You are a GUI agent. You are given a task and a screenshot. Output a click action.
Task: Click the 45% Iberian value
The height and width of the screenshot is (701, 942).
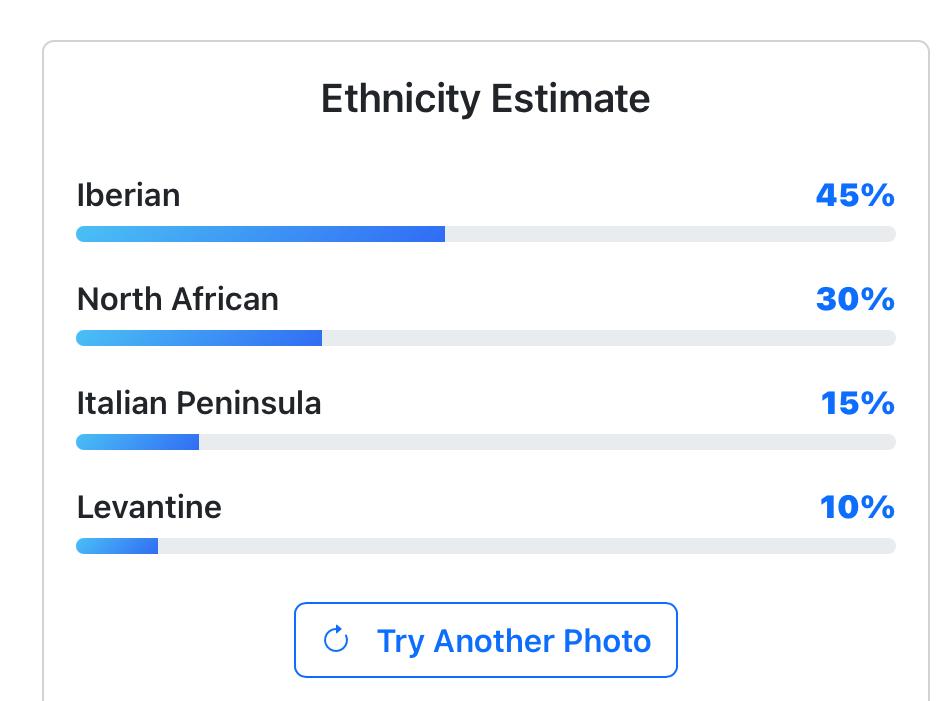[854, 195]
